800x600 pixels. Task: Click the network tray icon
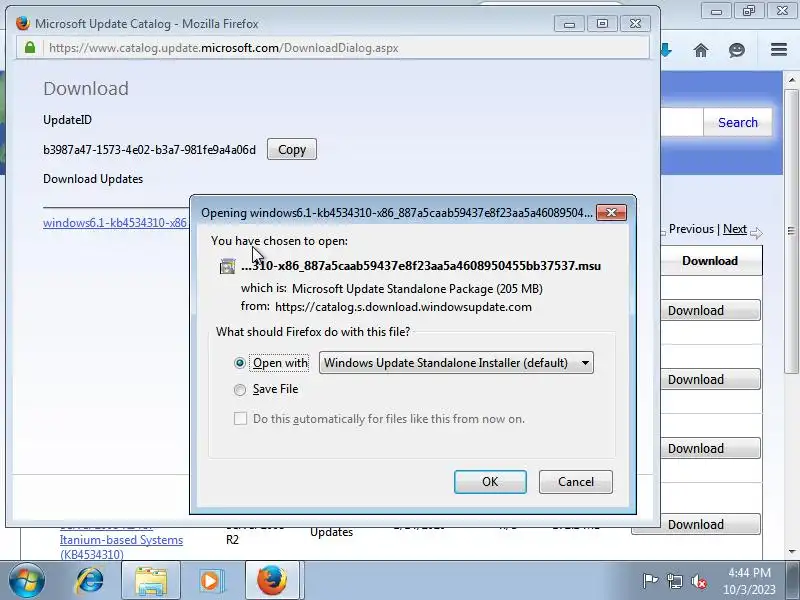[x=674, y=581]
